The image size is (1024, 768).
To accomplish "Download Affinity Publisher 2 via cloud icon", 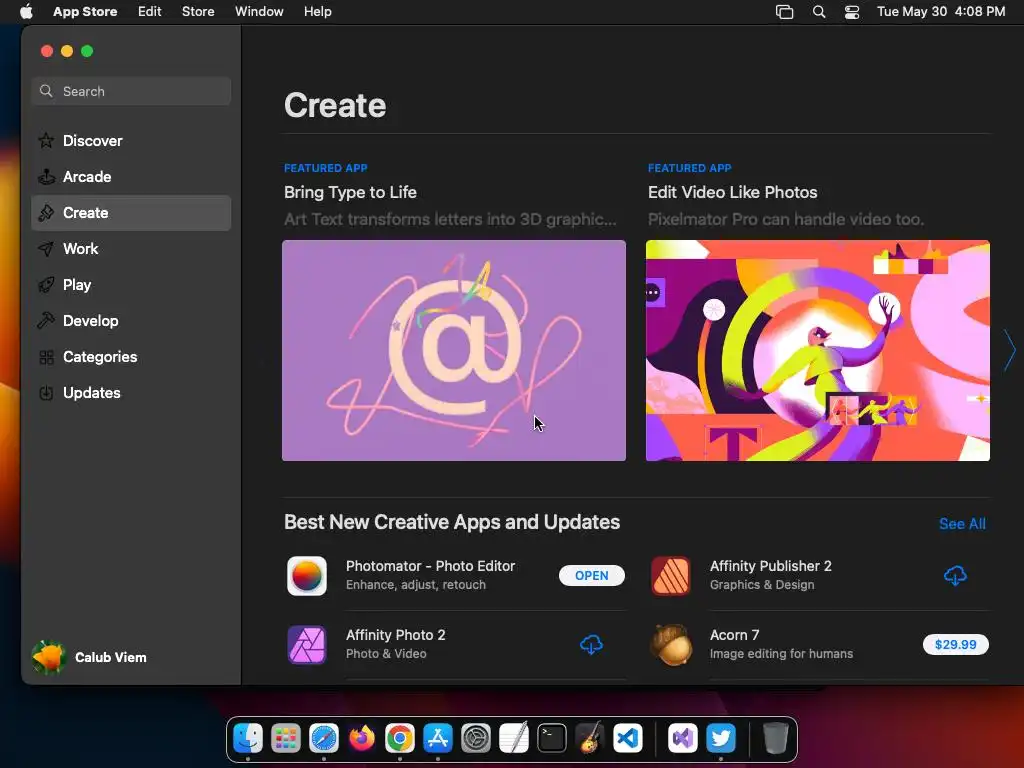I will pyautogui.click(x=955, y=575).
